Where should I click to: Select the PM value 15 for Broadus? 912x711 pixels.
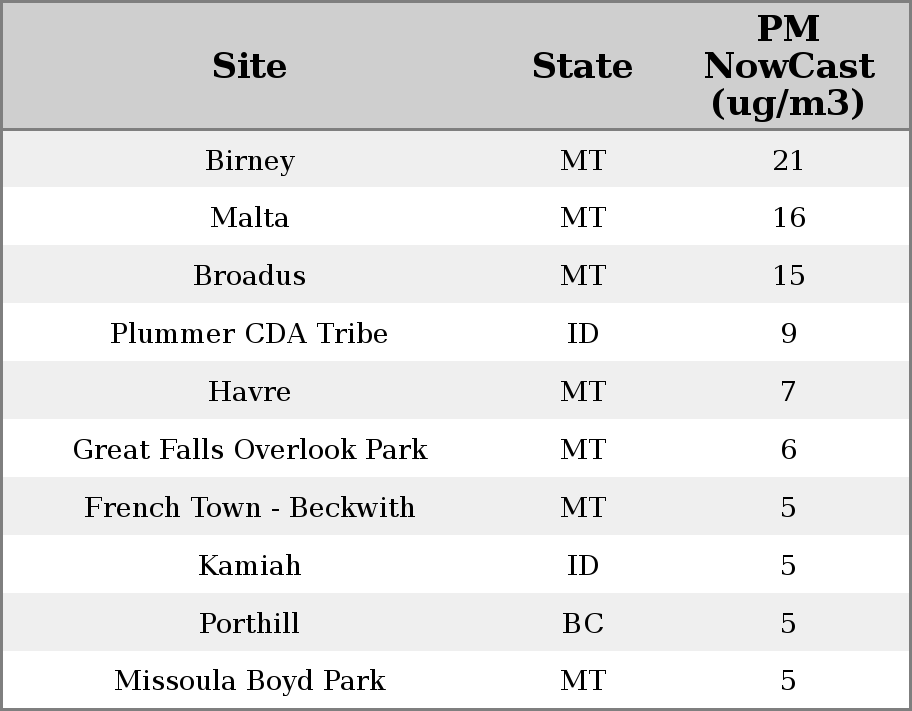788,276
